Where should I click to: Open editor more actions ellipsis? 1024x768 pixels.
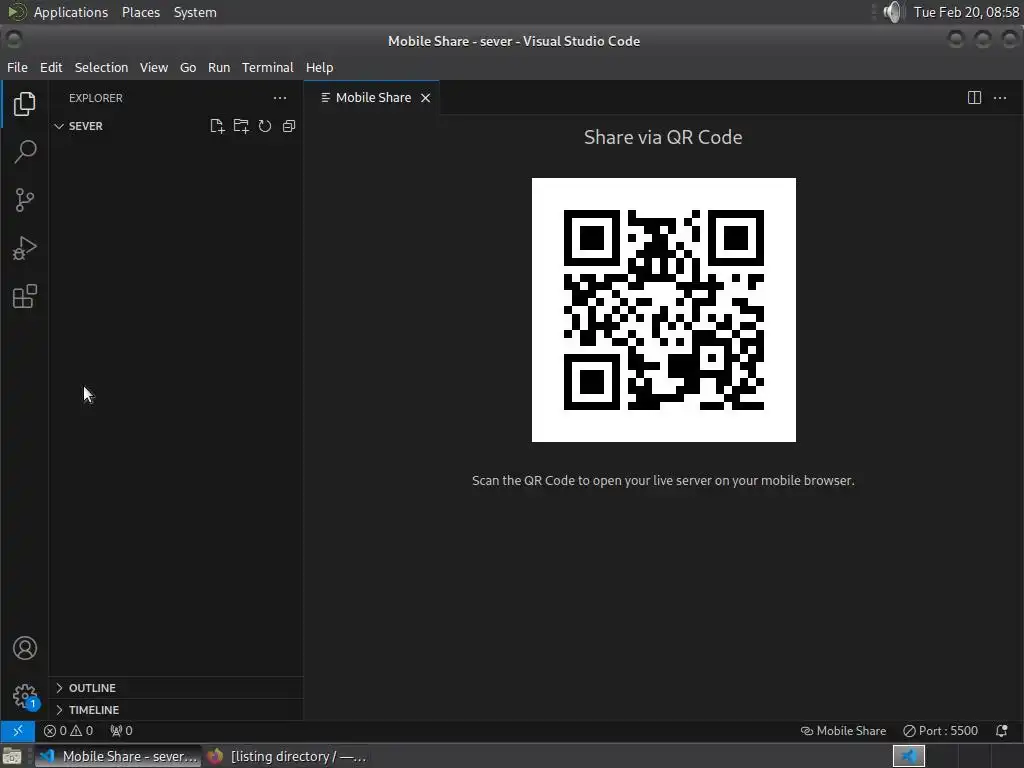coord(1000,98)
